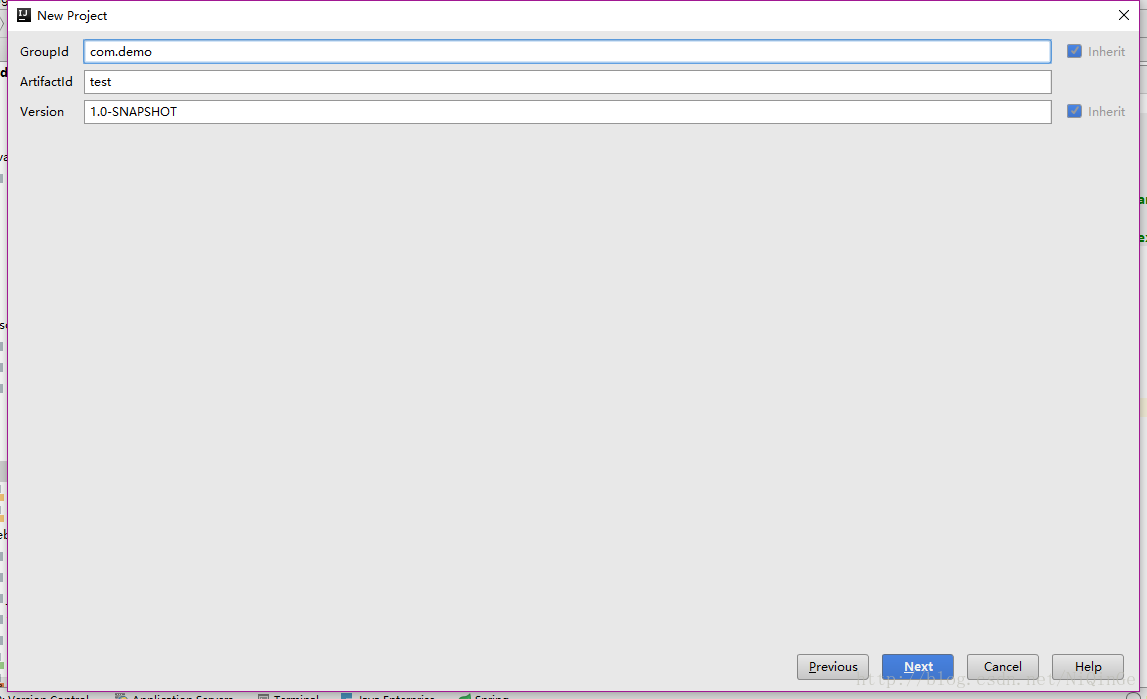Click the "Version" label text
1147x699 pixels.
(x=42, y=112)
